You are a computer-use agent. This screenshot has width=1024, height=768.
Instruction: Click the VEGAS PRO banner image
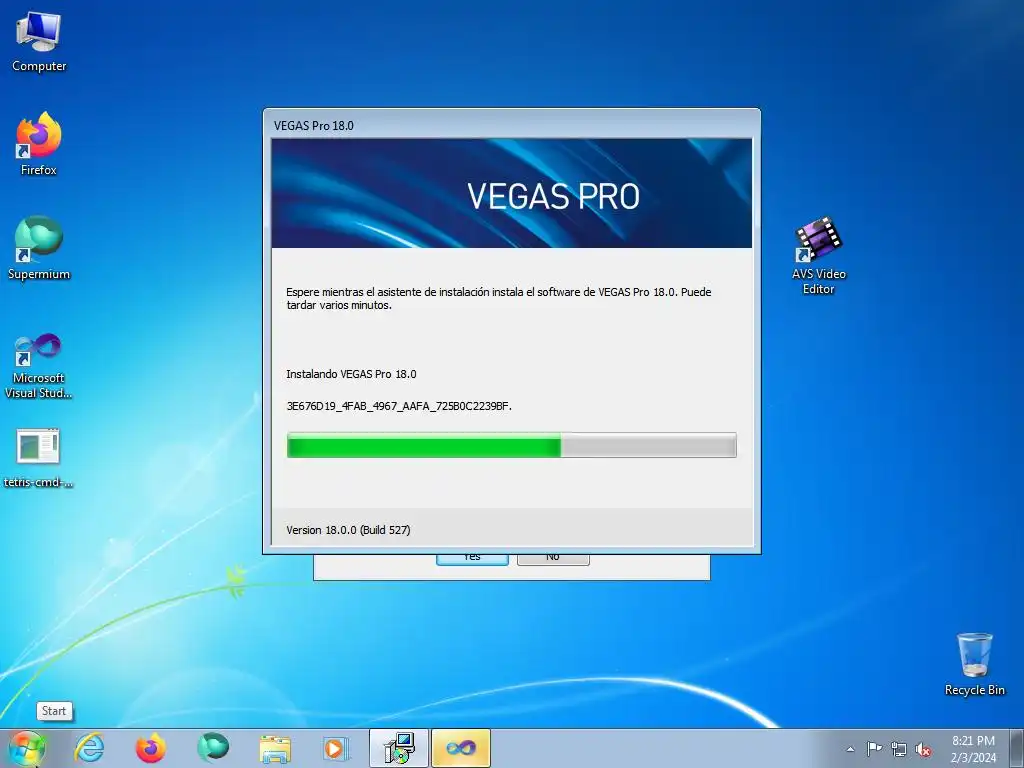click(x=511, y=193)
